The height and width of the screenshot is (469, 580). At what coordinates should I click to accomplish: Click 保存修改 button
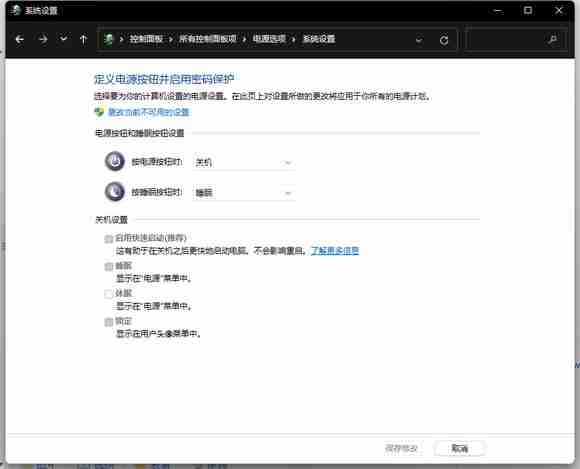pyautogui.click(x=401, y=448)
